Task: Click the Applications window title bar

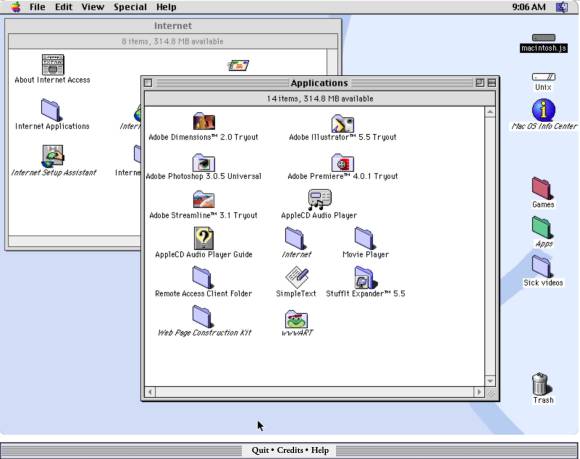Action: [319, 83]
